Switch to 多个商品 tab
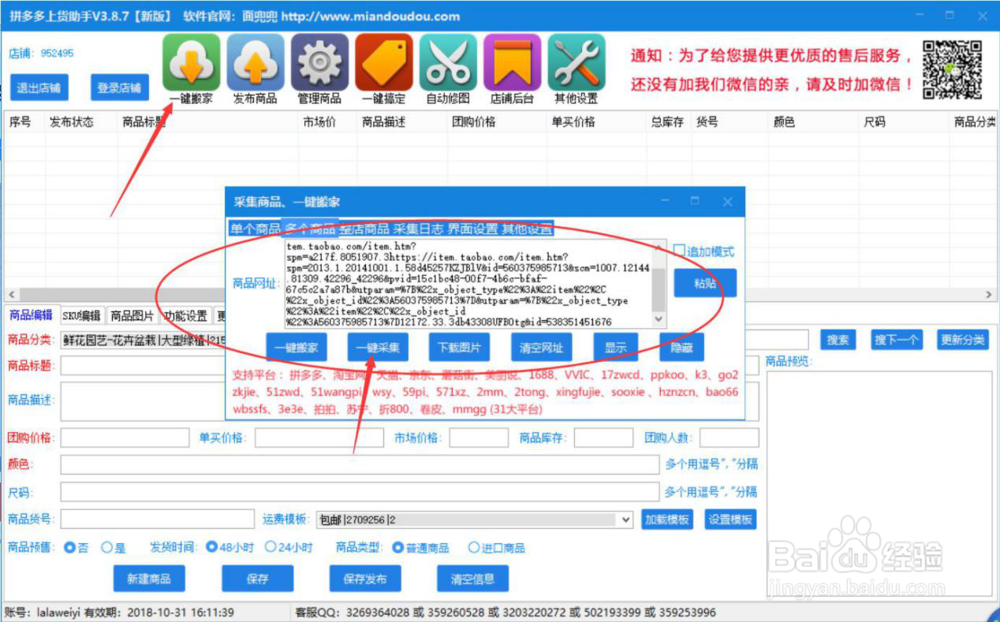 pyautogui.click(x=310, y=228)
